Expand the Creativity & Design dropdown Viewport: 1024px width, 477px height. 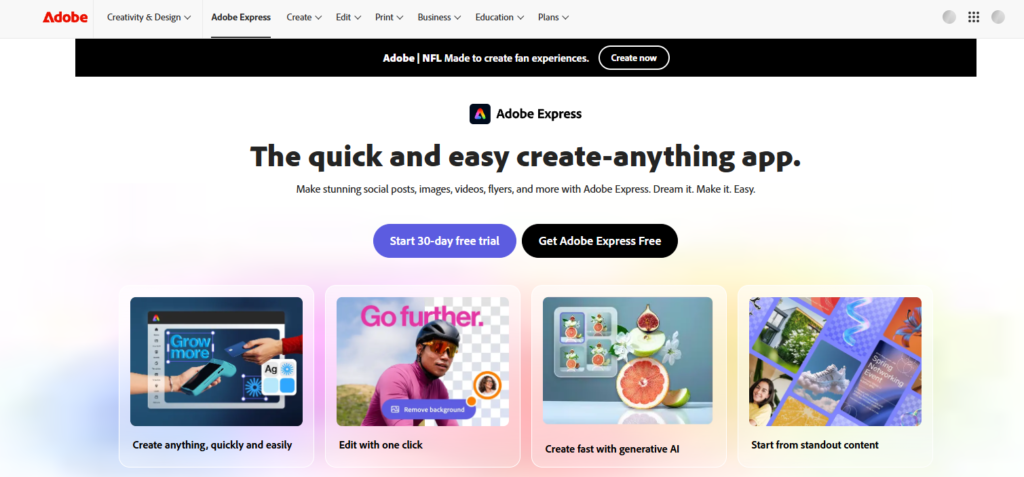(x=149, y=18)
